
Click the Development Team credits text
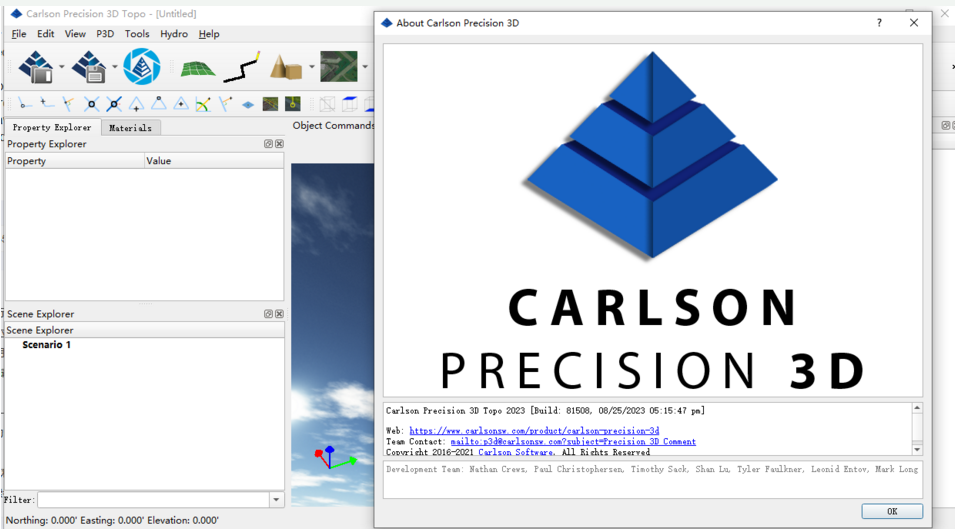point(652,469)
